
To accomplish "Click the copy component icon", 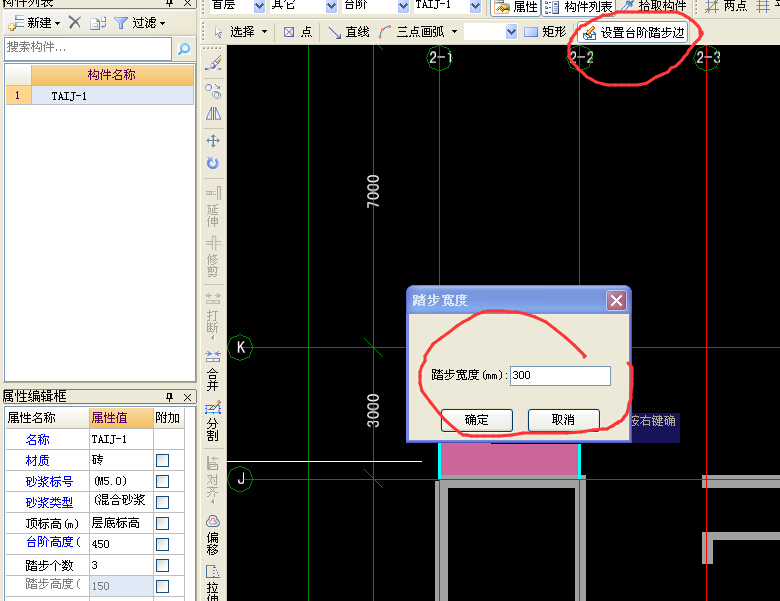I will click(98, 23).
